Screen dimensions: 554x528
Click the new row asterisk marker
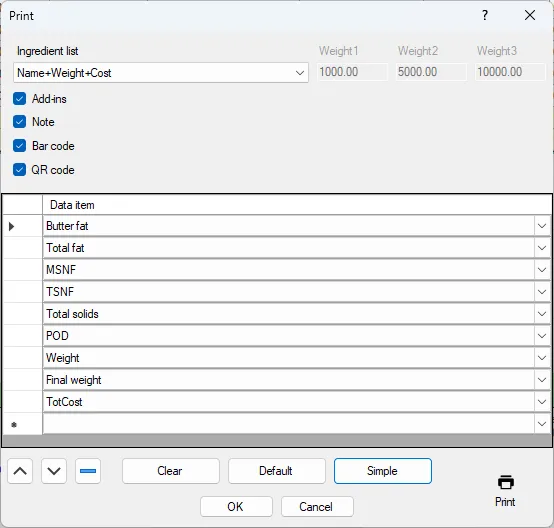tap(14, 424)
